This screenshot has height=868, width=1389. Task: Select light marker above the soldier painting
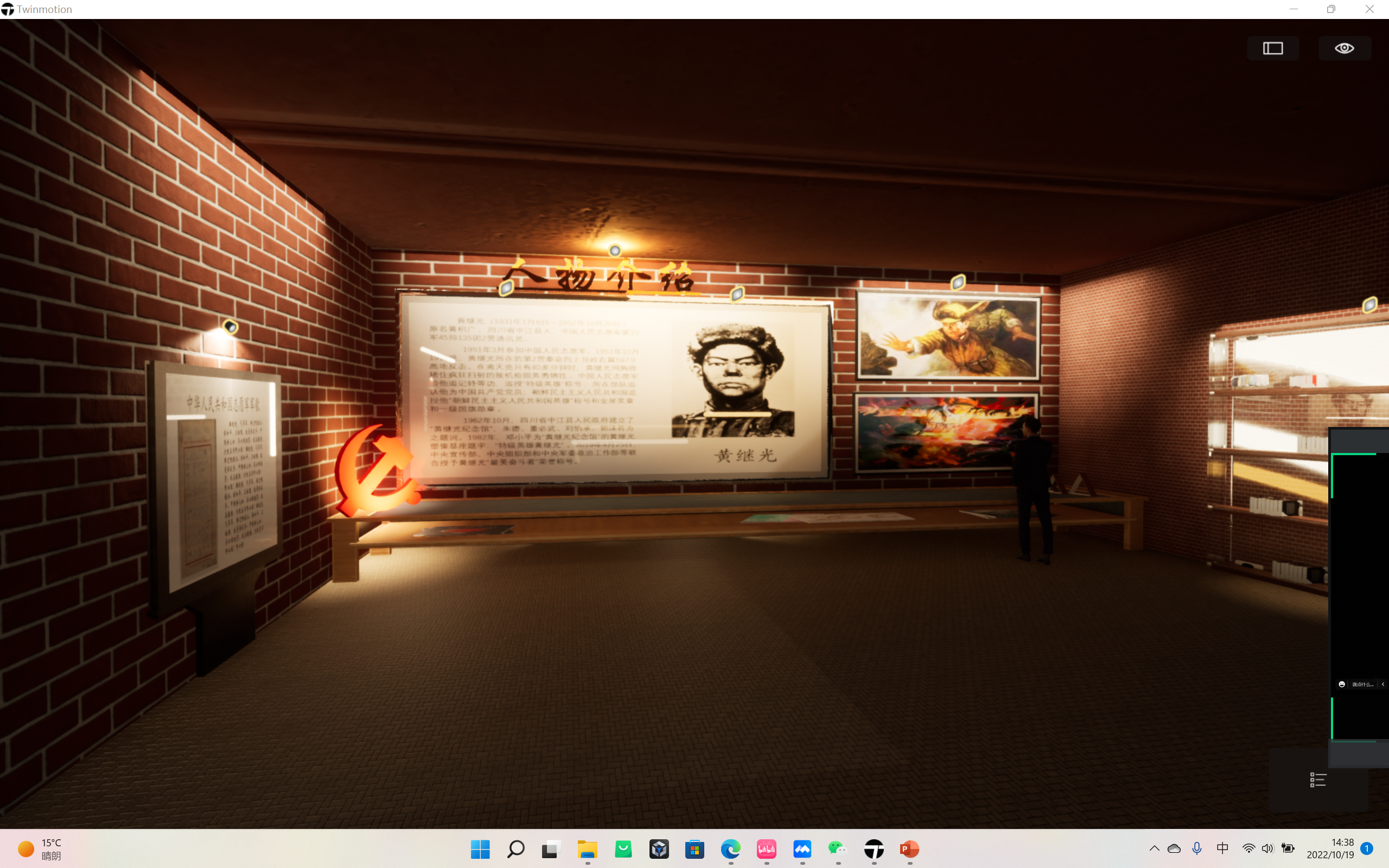958,282
